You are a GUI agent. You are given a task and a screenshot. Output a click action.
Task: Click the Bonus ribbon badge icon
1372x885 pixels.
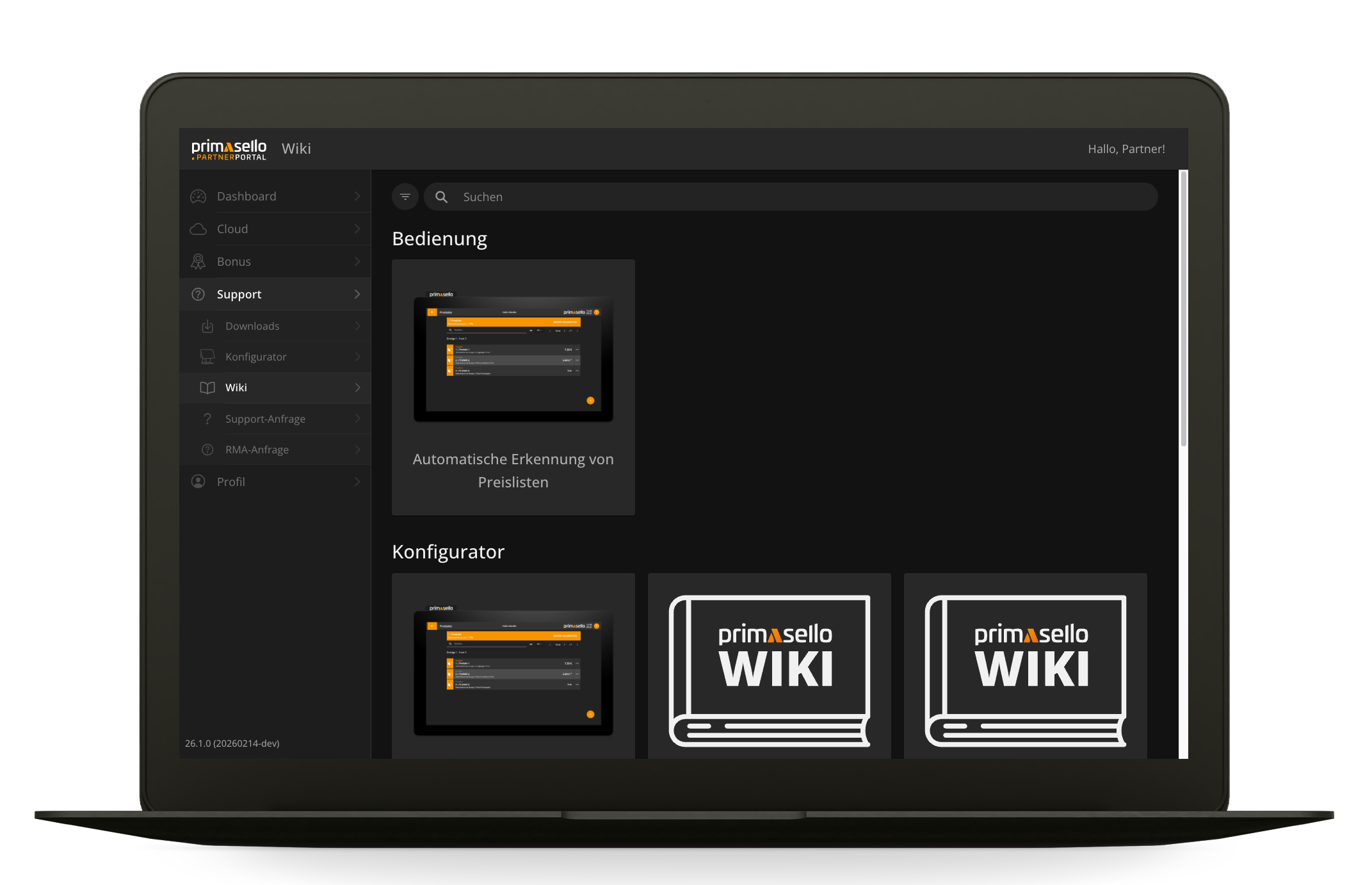(x=198, y=262)
